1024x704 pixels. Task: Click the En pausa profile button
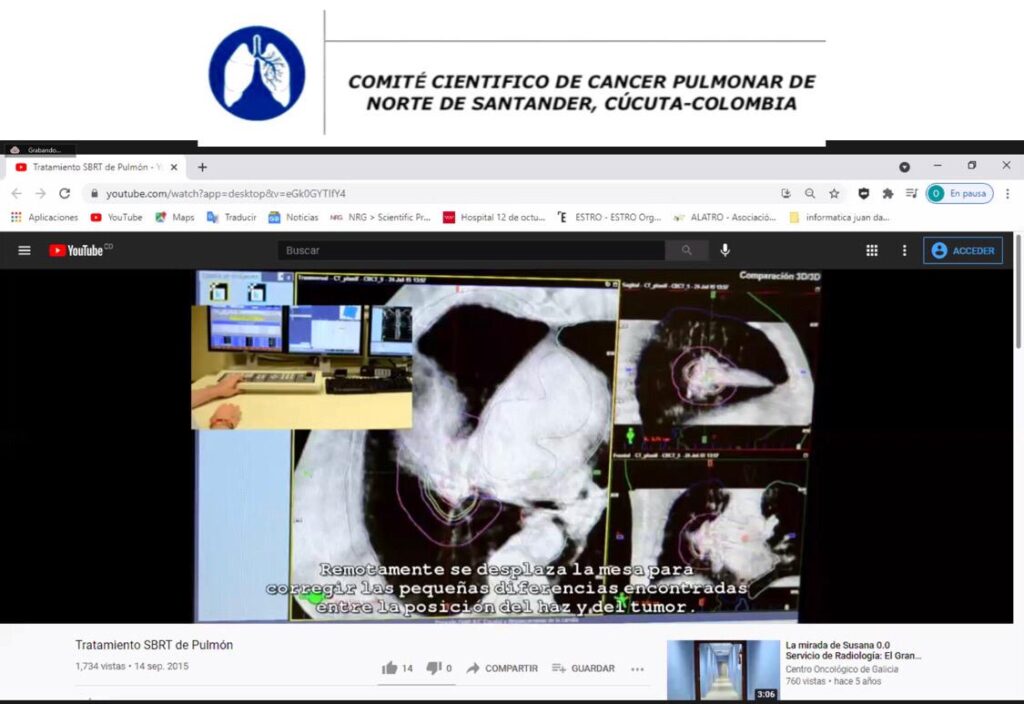(959, 193)
